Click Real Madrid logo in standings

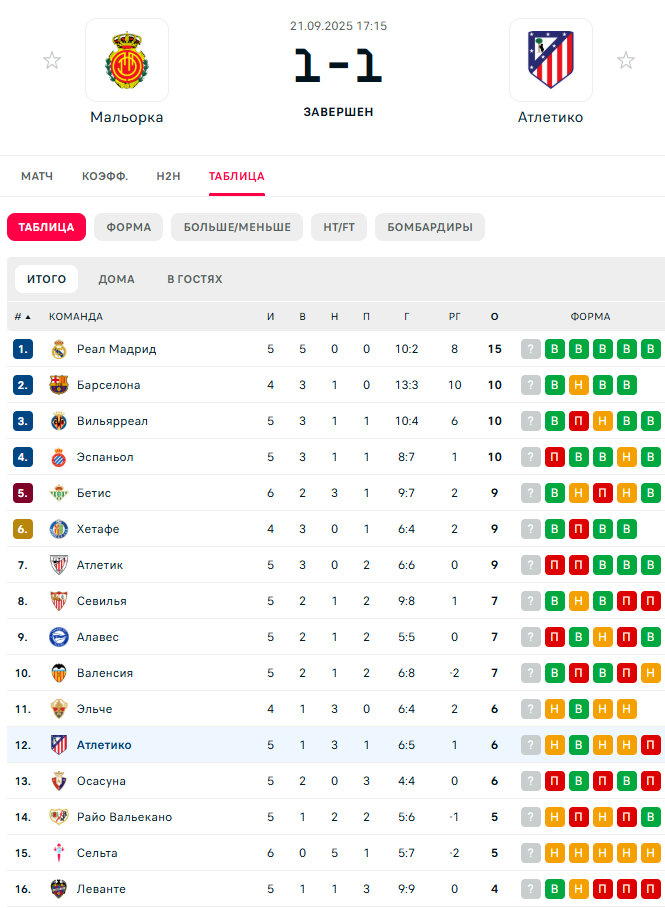click(x=58, y=349)
